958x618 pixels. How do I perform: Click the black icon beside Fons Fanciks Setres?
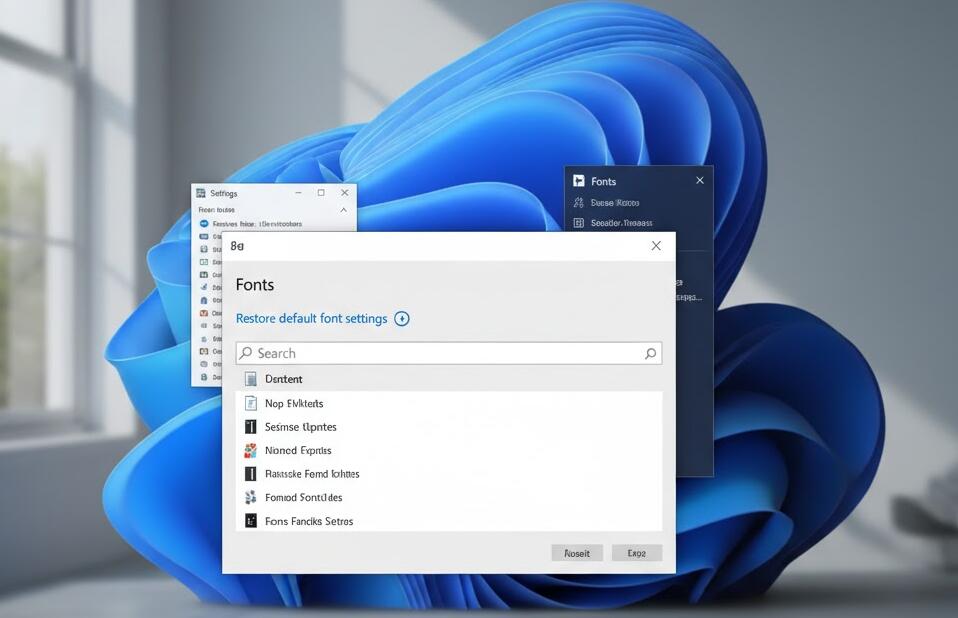[x=251, y=521]
